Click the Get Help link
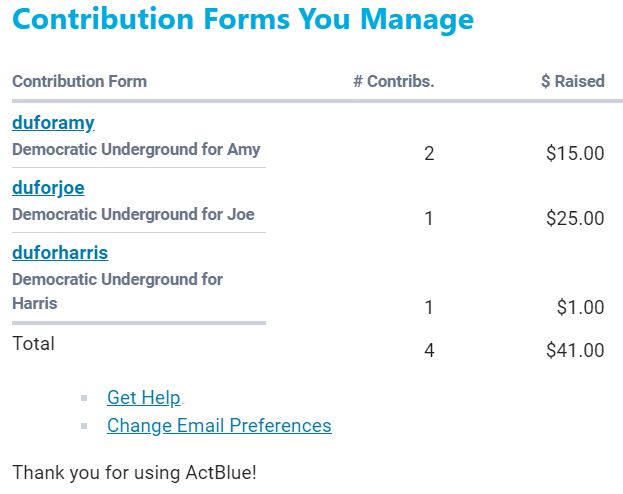This screenshot has width=623, height=494. 144,398
